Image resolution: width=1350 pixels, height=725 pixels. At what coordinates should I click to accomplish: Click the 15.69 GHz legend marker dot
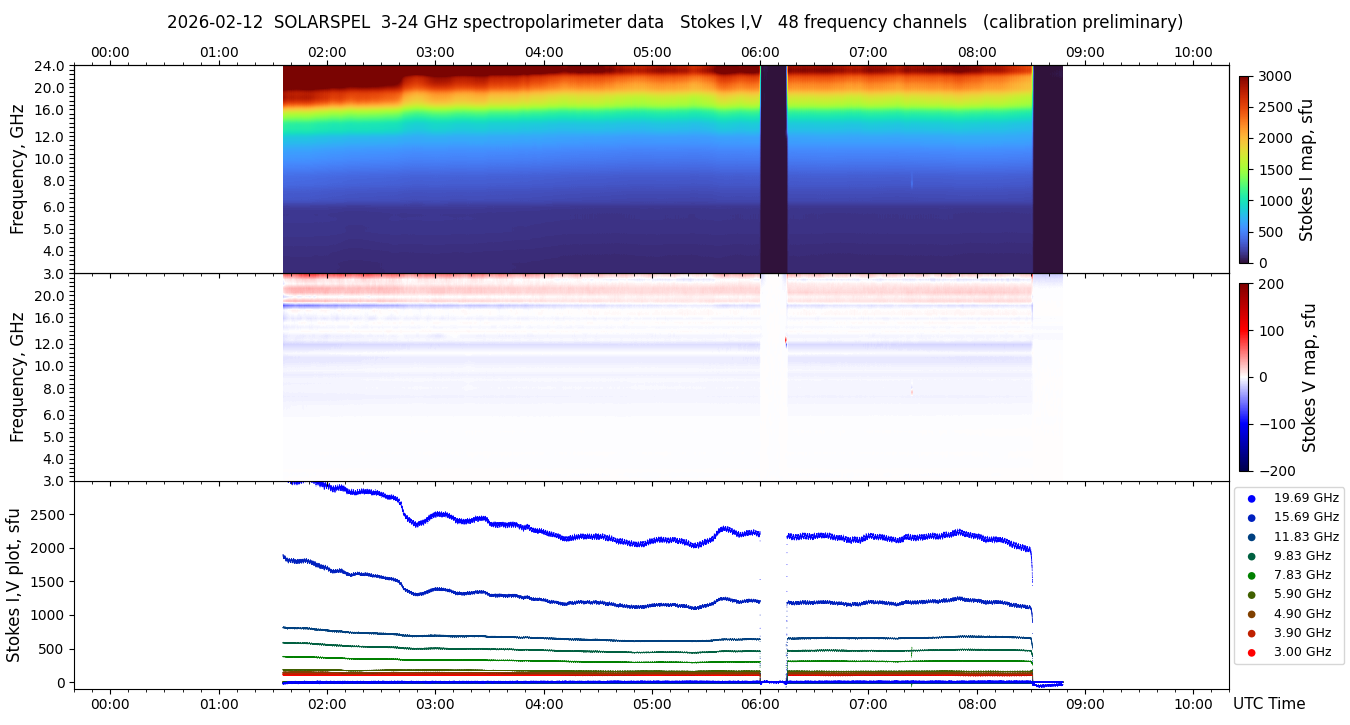(x=1251, y=517)
